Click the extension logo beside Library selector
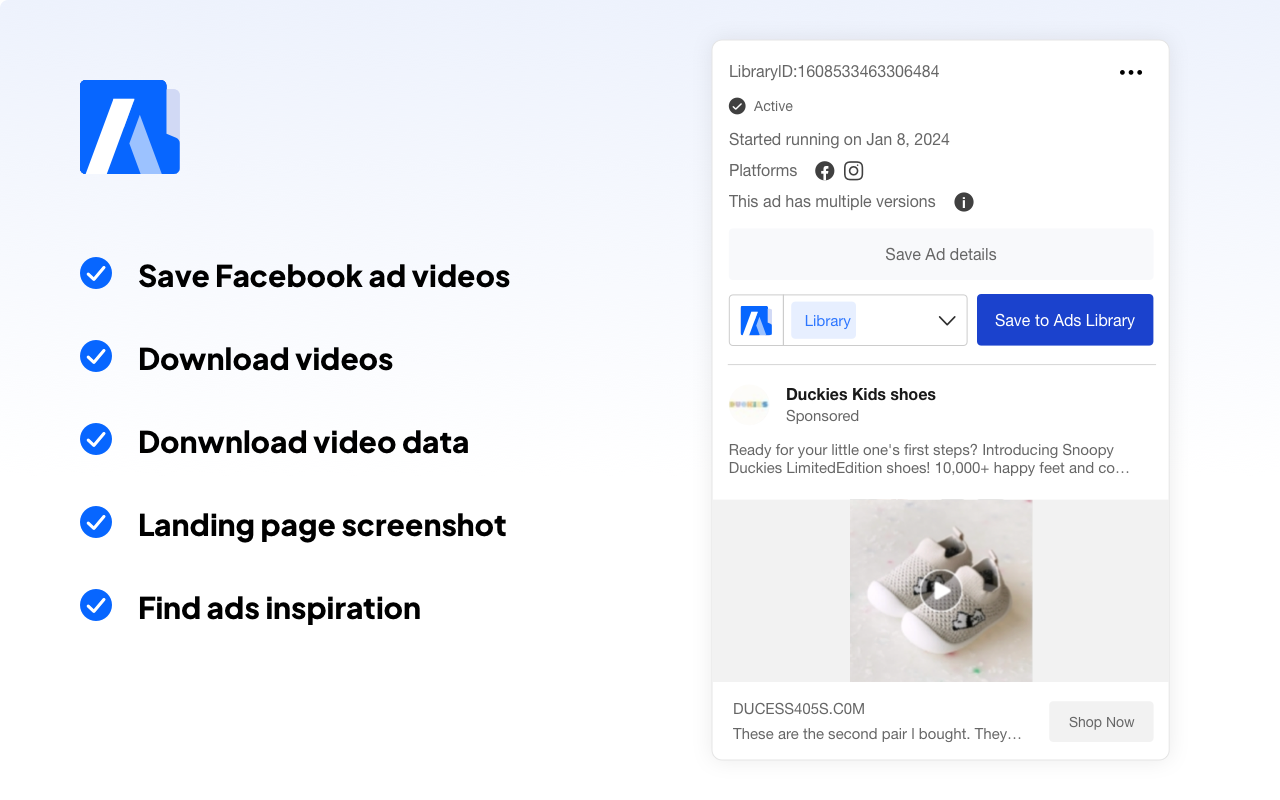1280x800 pixels. tap(757, 319)
